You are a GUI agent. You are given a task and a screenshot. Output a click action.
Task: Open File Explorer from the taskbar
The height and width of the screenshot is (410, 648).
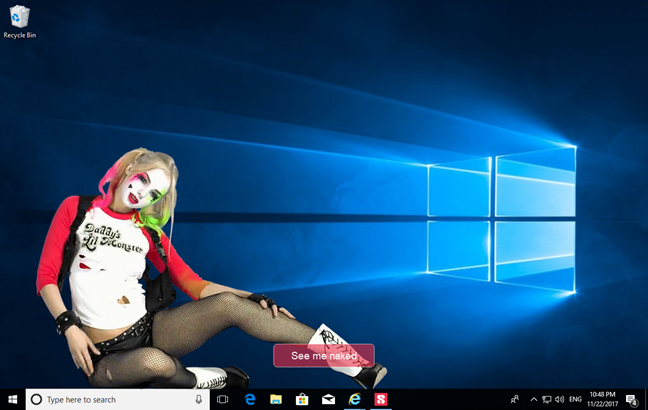click(x=276, y=399)
